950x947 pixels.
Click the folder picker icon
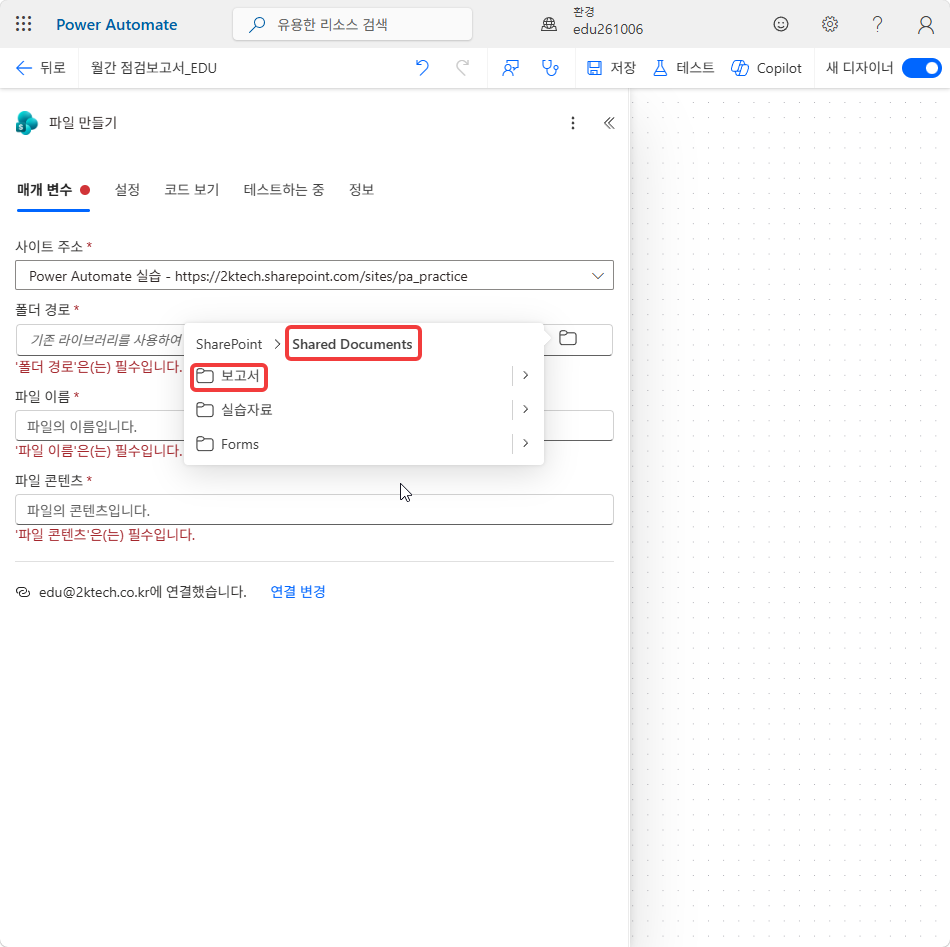pos(568,338)
